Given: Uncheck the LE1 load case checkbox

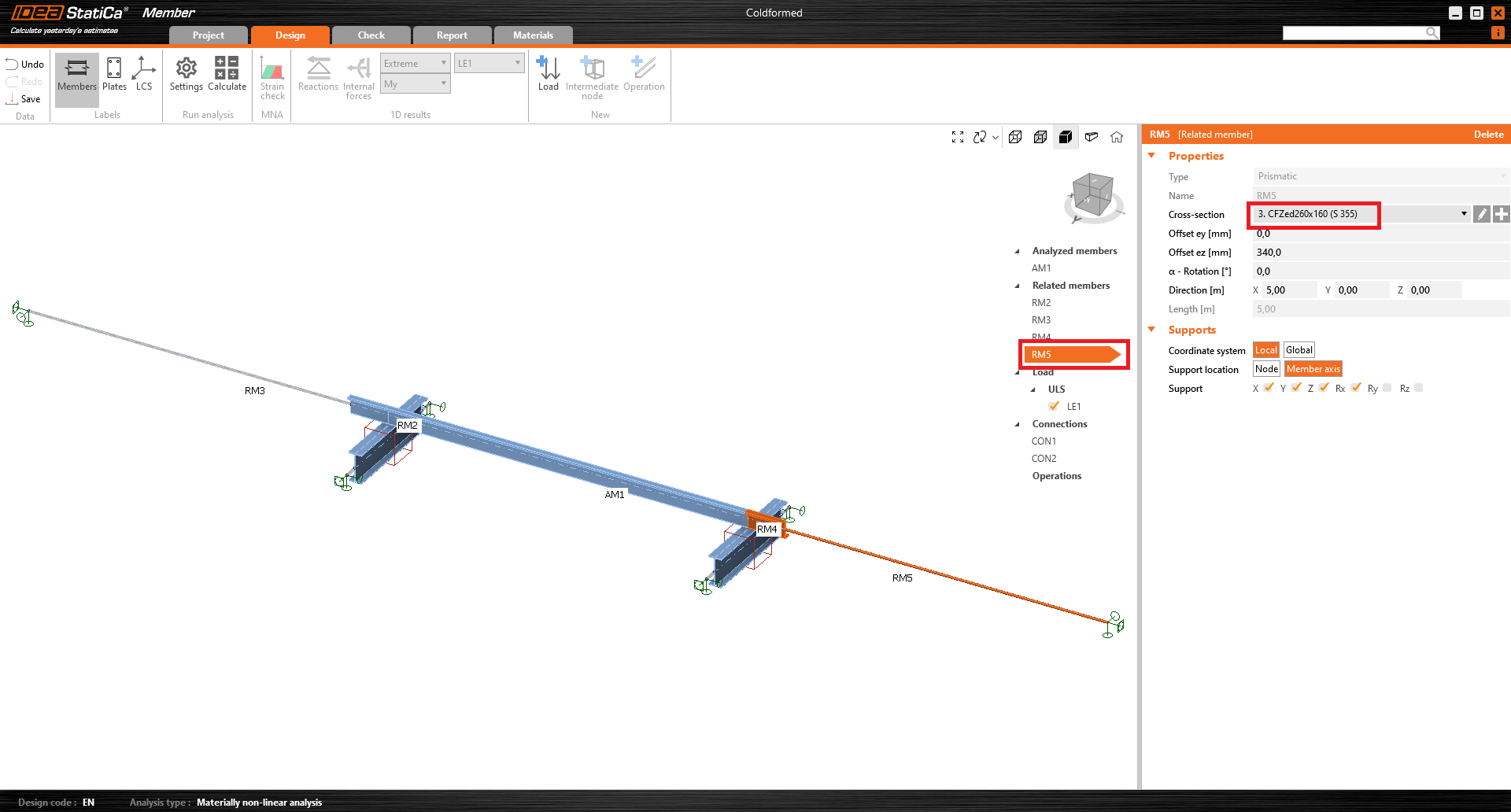Looking at the screenshot, I should tap(1054, 406).
